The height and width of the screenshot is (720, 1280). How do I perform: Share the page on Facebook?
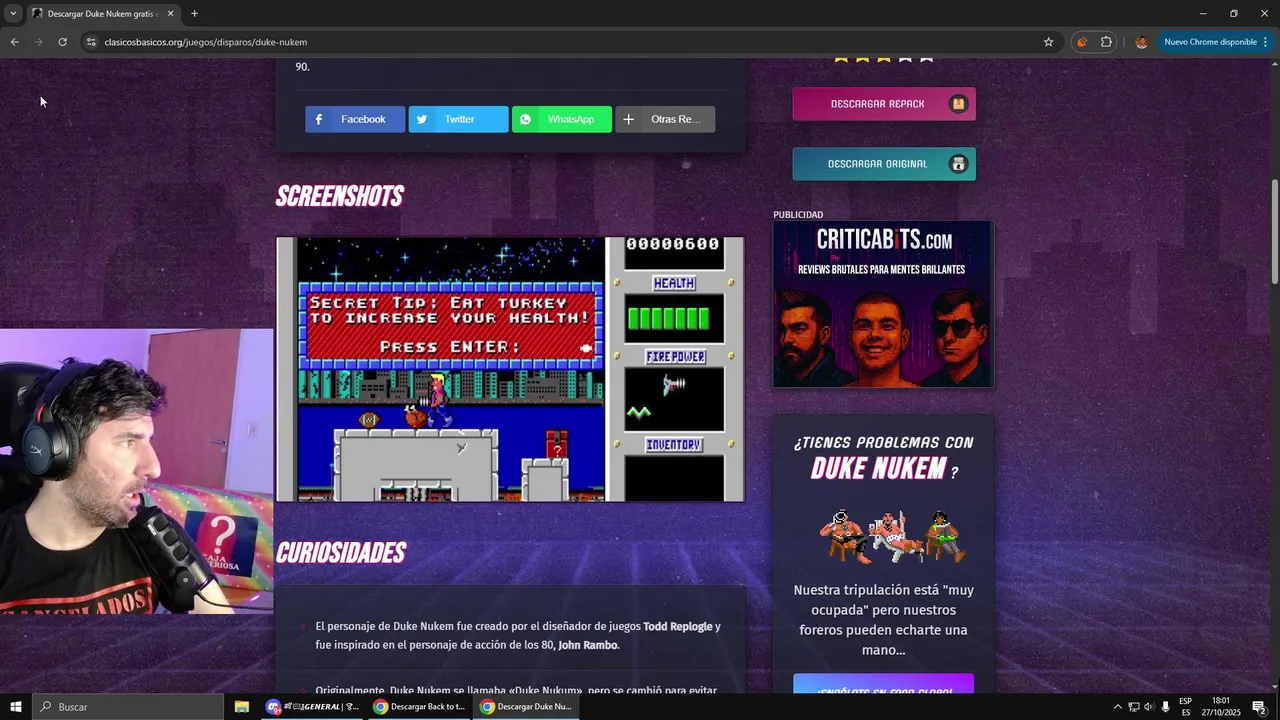click(355, 119)
